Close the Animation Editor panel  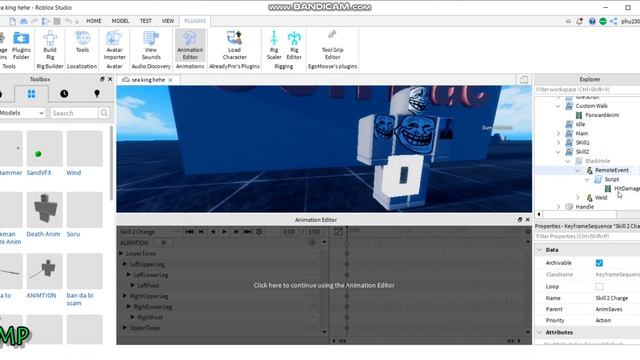point(527,220)
